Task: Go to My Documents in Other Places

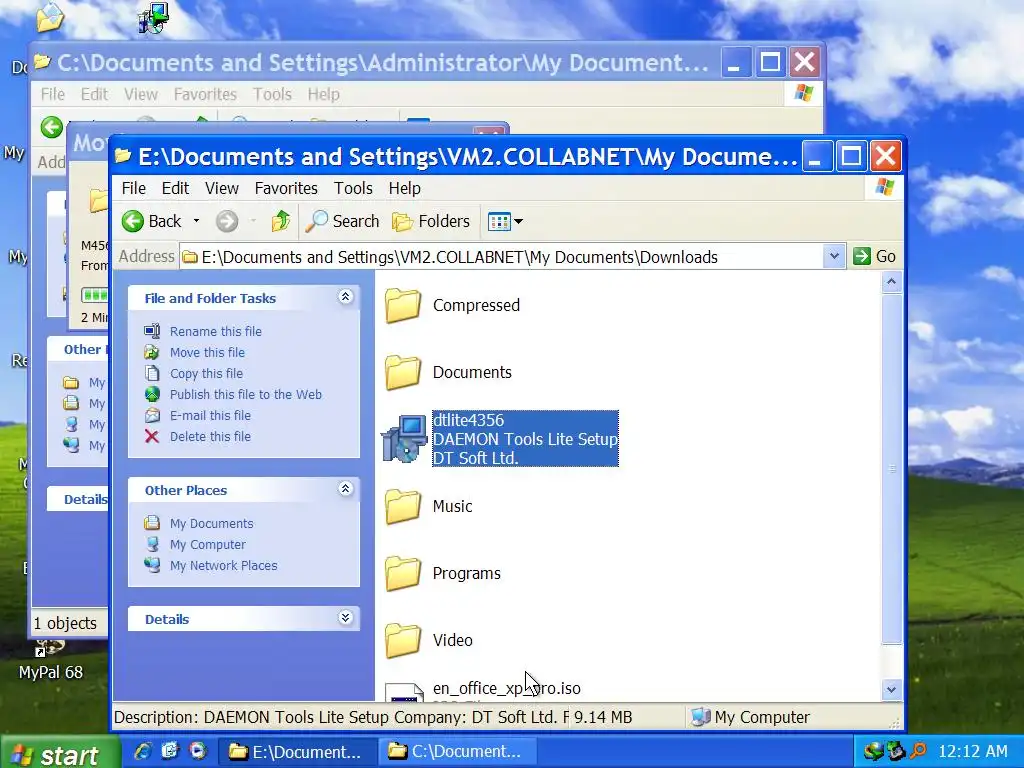Action: coord(211,523)
